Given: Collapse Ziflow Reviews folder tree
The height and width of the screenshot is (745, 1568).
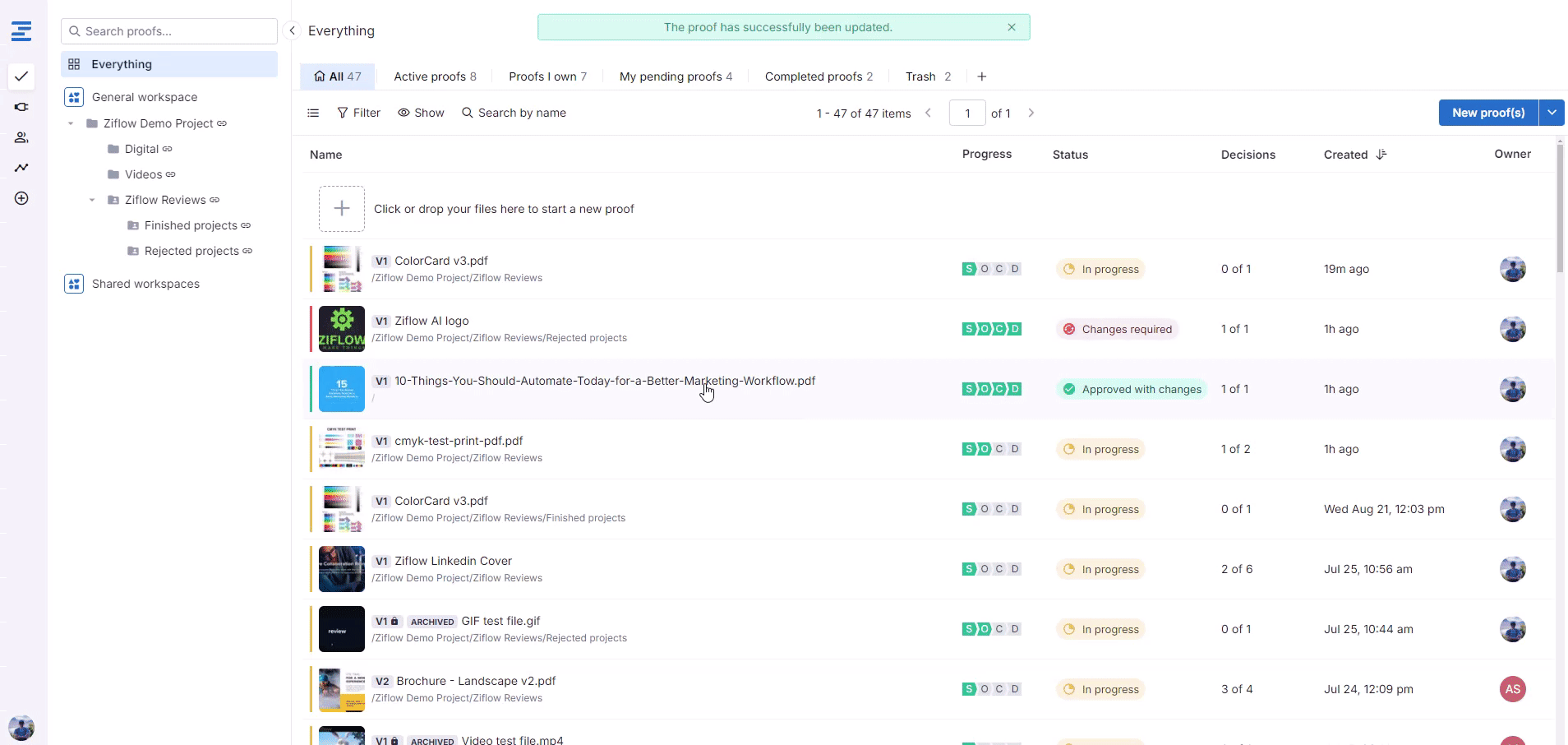Looking at the screenshot, I should 92,200.
